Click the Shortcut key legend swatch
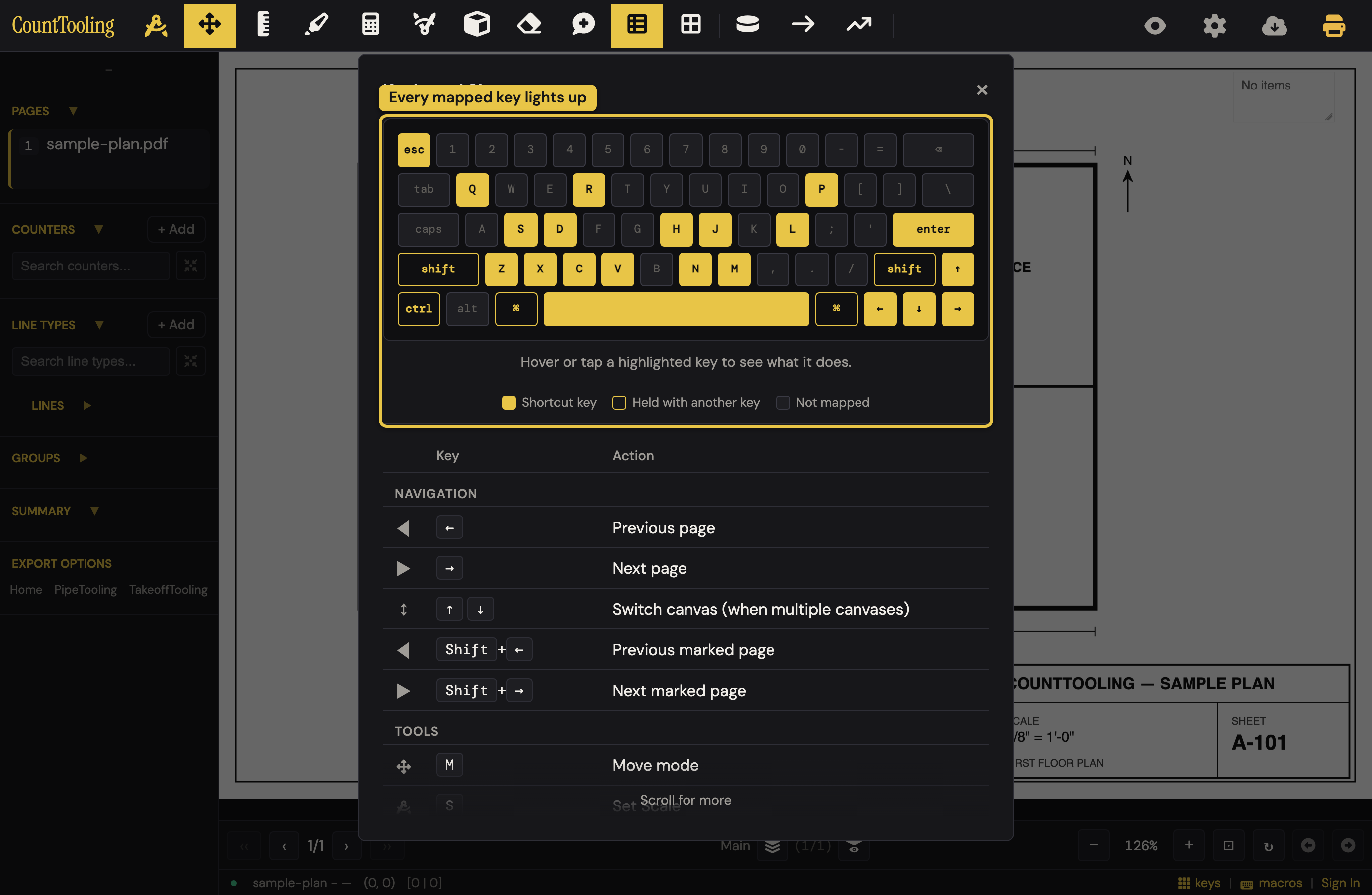 pos(509,403)
